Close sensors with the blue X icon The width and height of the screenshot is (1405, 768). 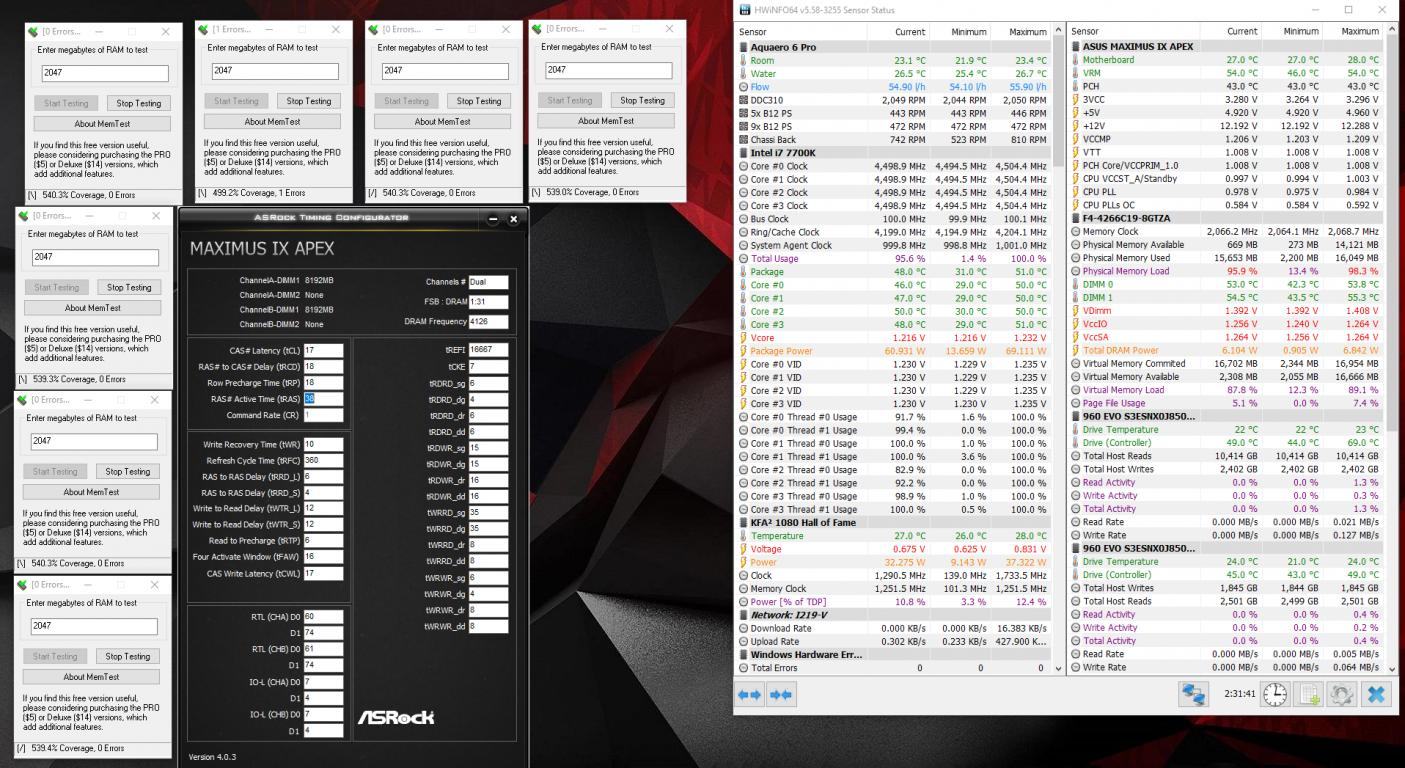(1376, 694)
